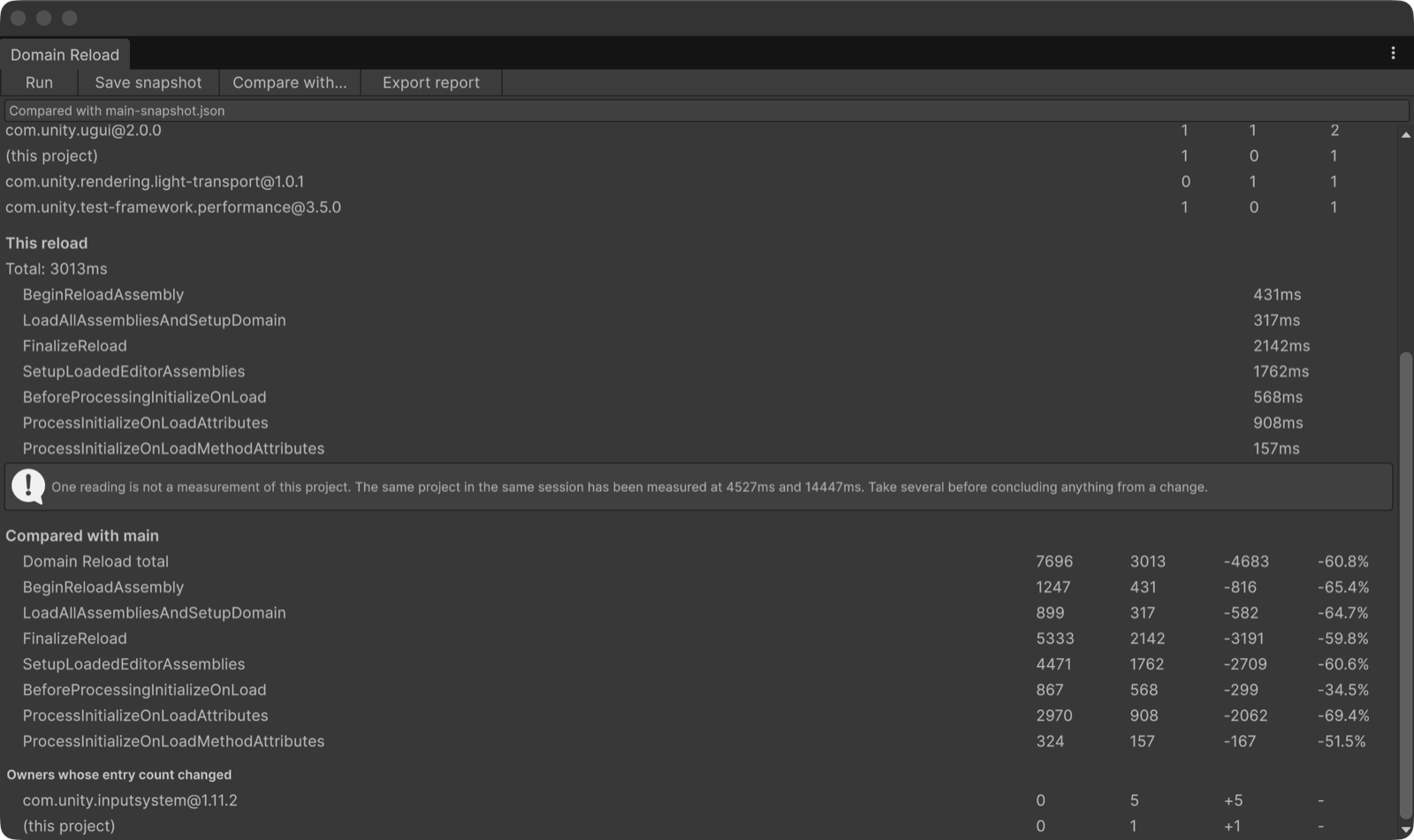
Task: Click the 1762ms SetupLoadedEditorAssemblies value
Action: 1281,371
